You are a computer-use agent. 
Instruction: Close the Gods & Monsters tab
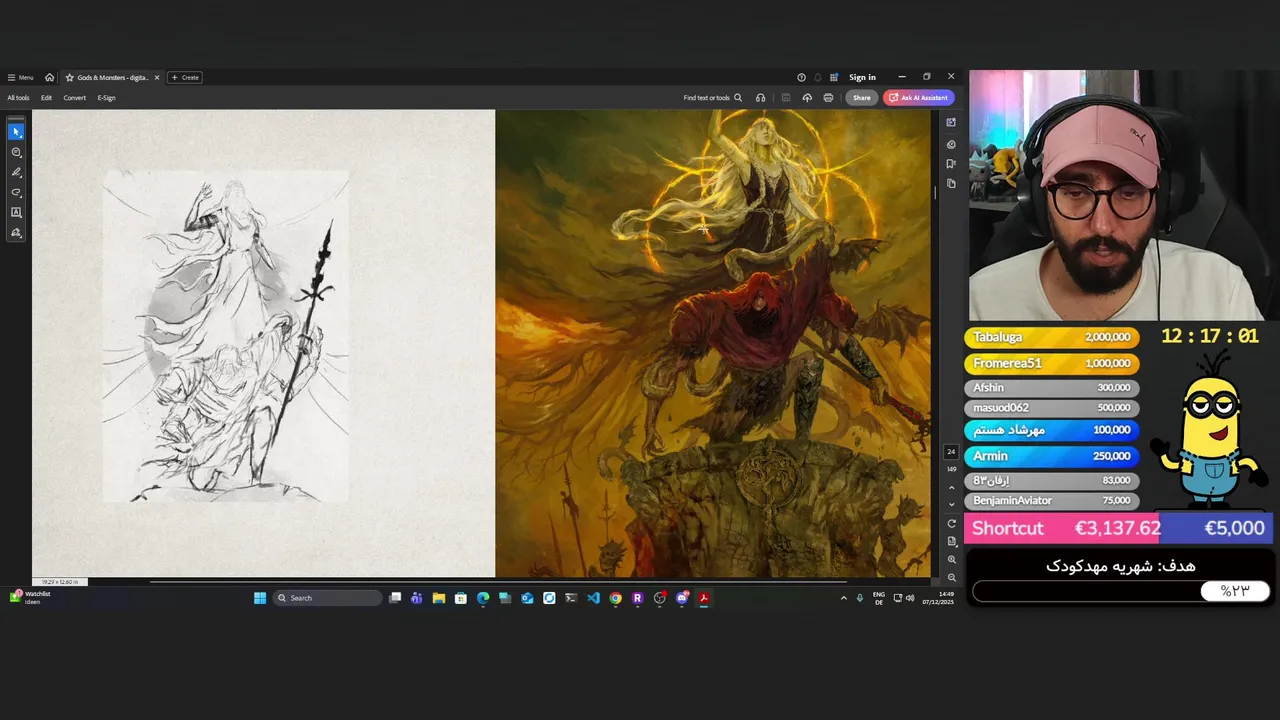pyautogui.click(x=156, y=77)
